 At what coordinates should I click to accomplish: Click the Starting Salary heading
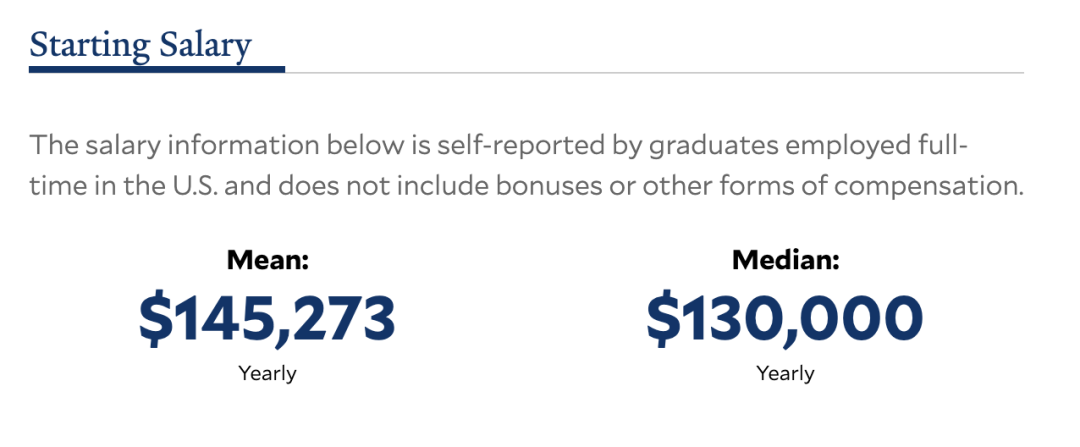[141, 46]
